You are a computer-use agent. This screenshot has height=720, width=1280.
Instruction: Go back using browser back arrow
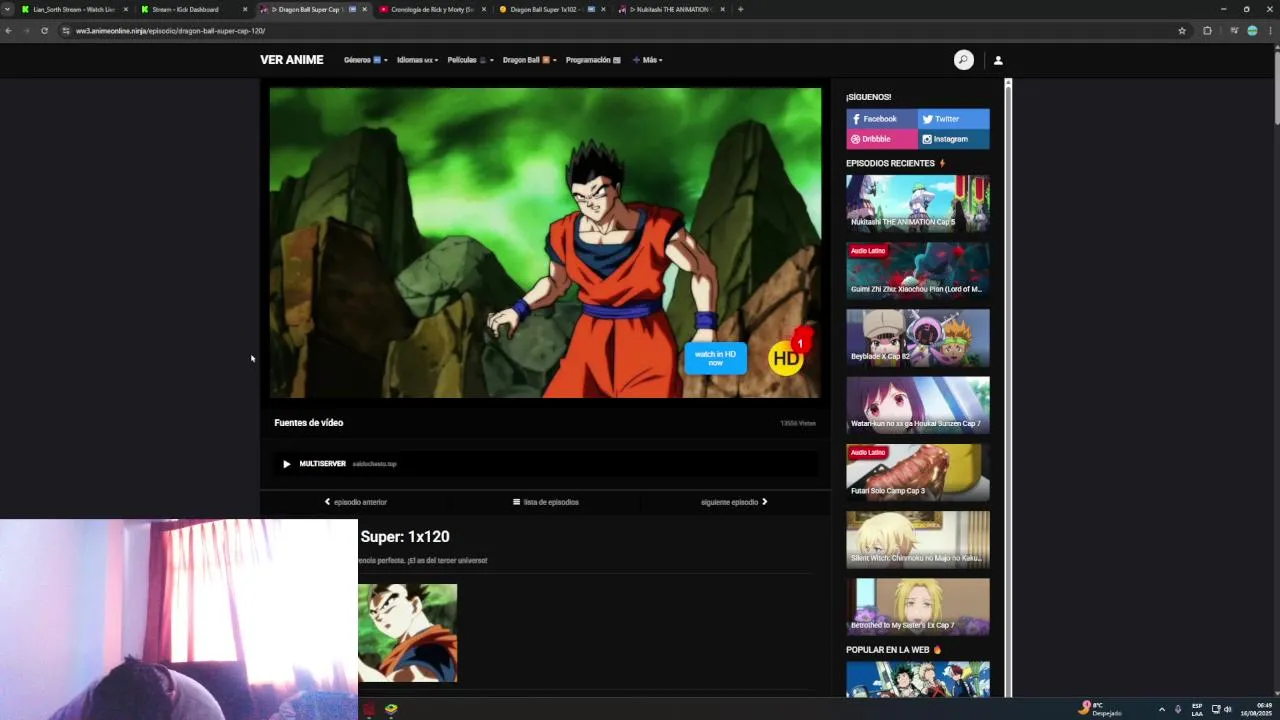coord(8,31)
